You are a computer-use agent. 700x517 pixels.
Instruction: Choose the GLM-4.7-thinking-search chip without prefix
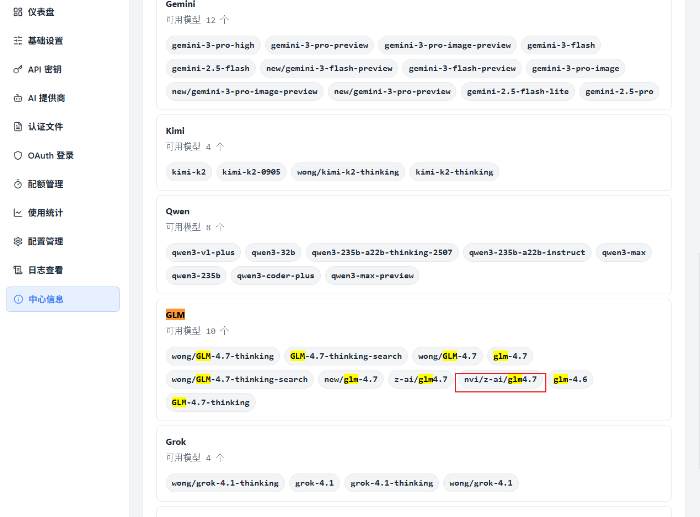(x=345, y=356)
